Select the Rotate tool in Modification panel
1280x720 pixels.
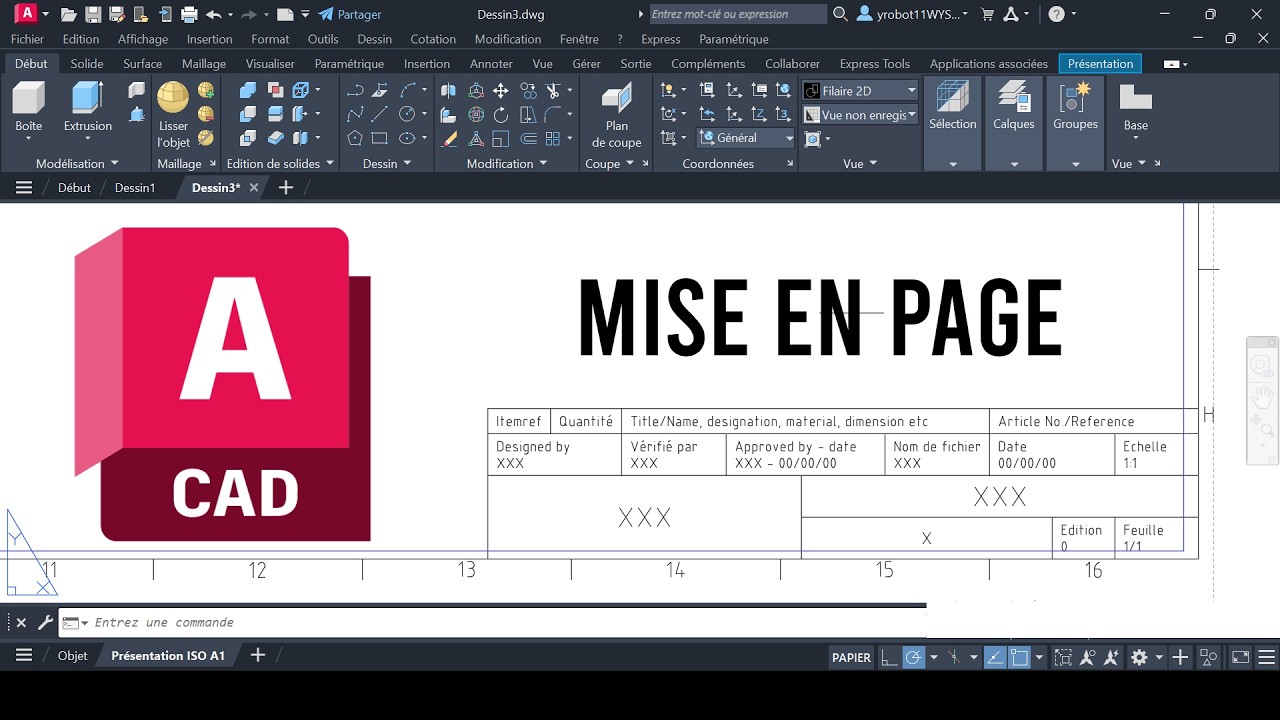(x=501, y=114)
